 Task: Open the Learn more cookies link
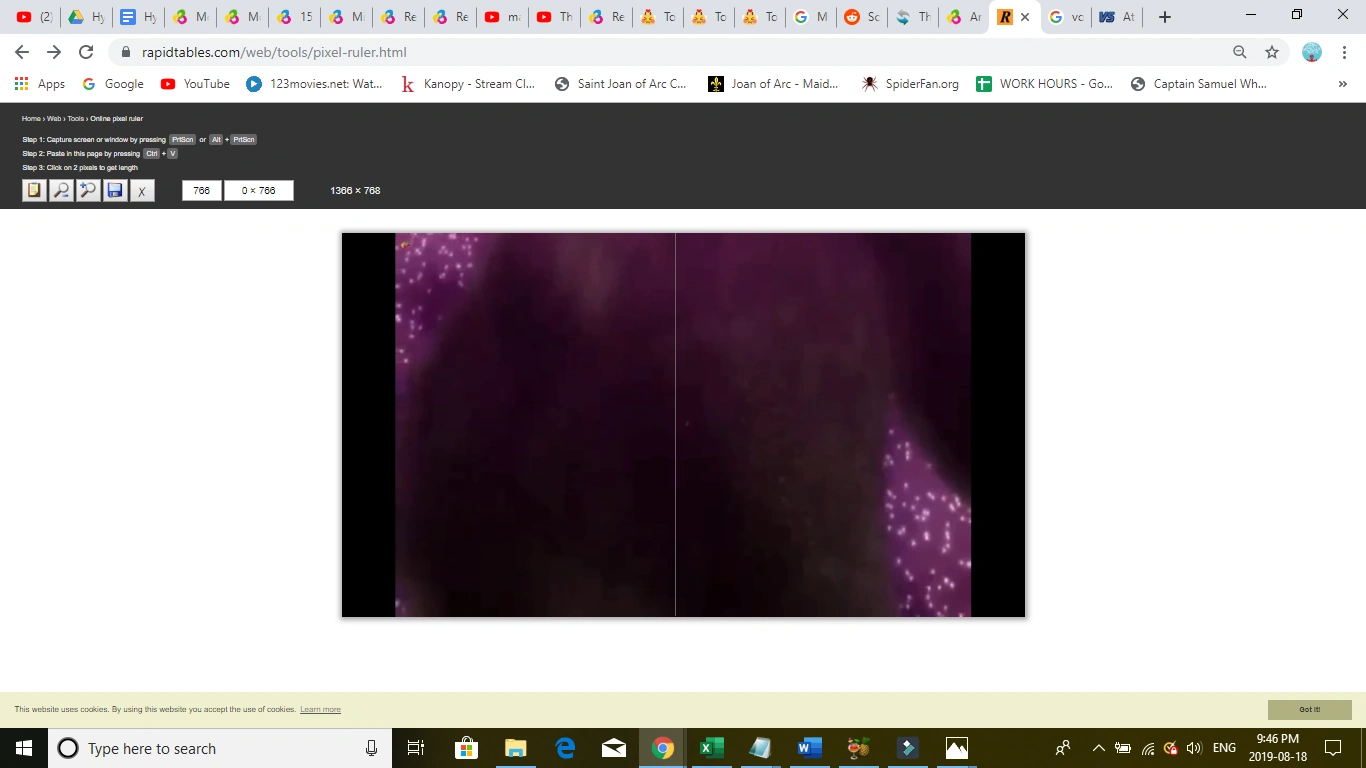pos(320,710)
